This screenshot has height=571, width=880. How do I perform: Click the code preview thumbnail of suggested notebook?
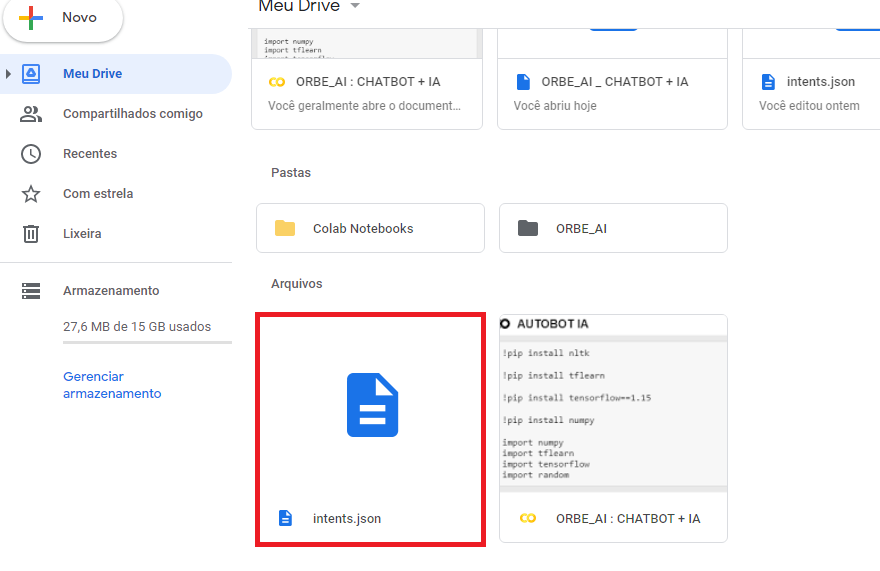367,44
